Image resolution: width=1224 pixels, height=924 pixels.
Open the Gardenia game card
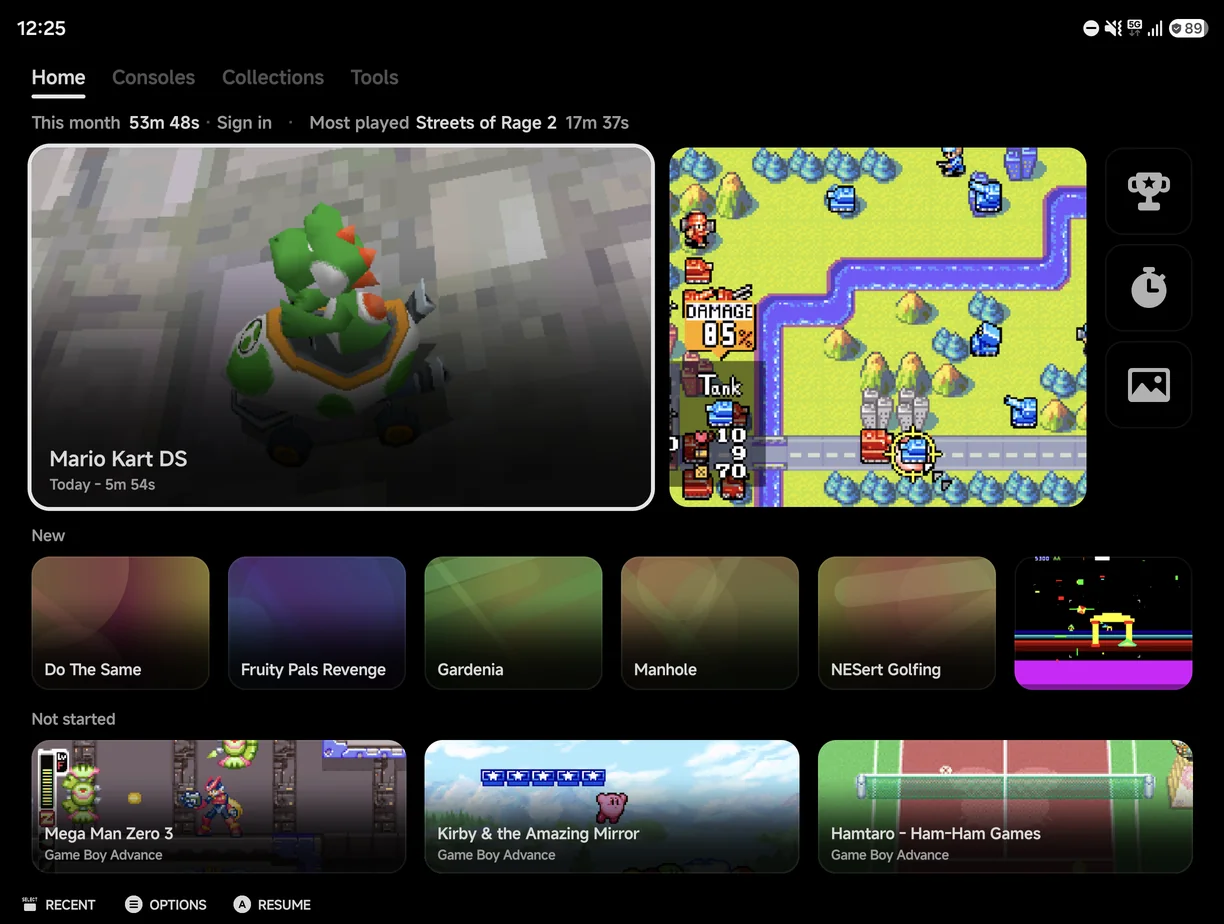pos(513,623)
